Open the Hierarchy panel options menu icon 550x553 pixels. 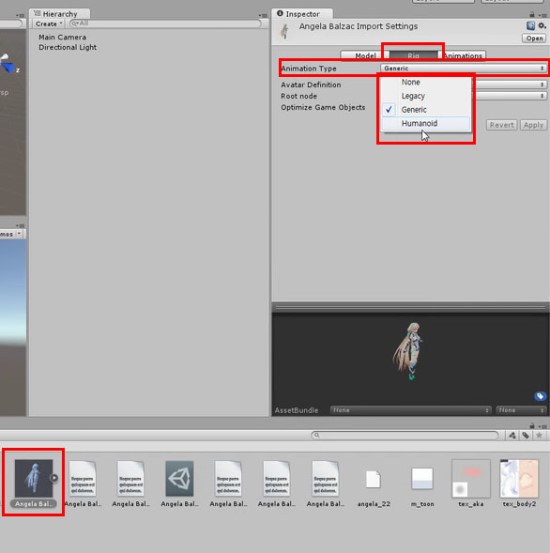pyautogui.click(x=263, y=15)
